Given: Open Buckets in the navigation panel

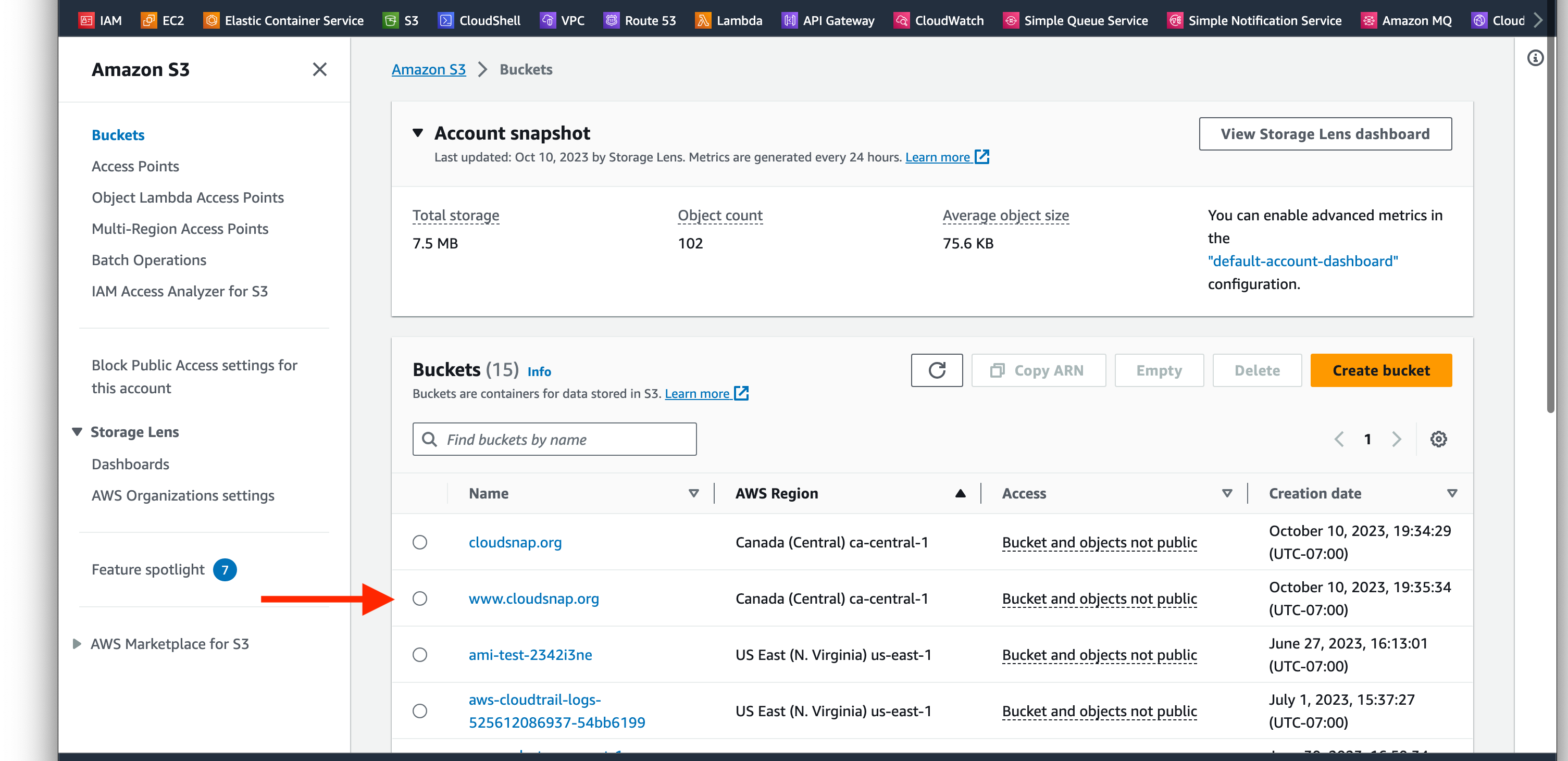Looking at the screenshot, I should pos(118,134).
